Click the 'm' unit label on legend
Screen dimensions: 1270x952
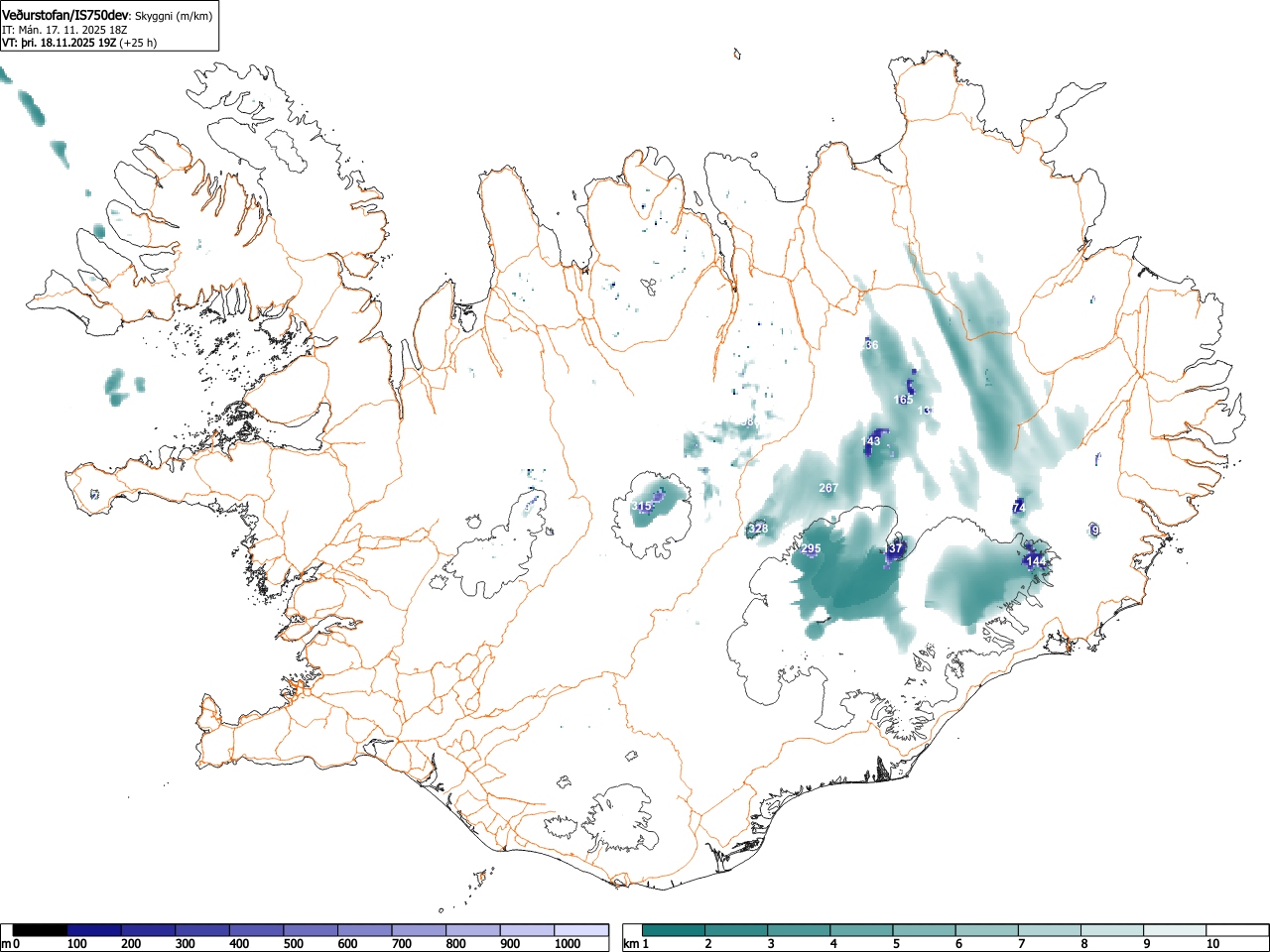[x=6, y=944]
